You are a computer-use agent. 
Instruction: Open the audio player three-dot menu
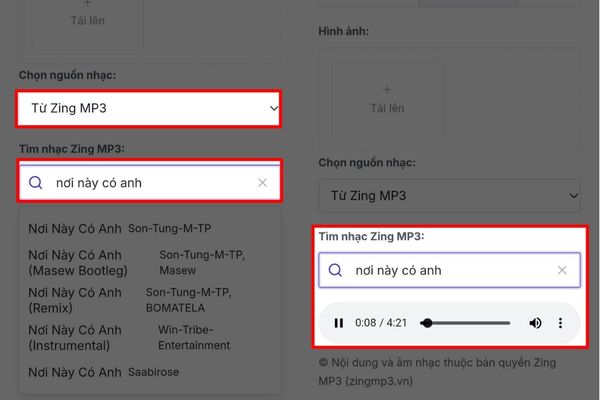(561, 323)
